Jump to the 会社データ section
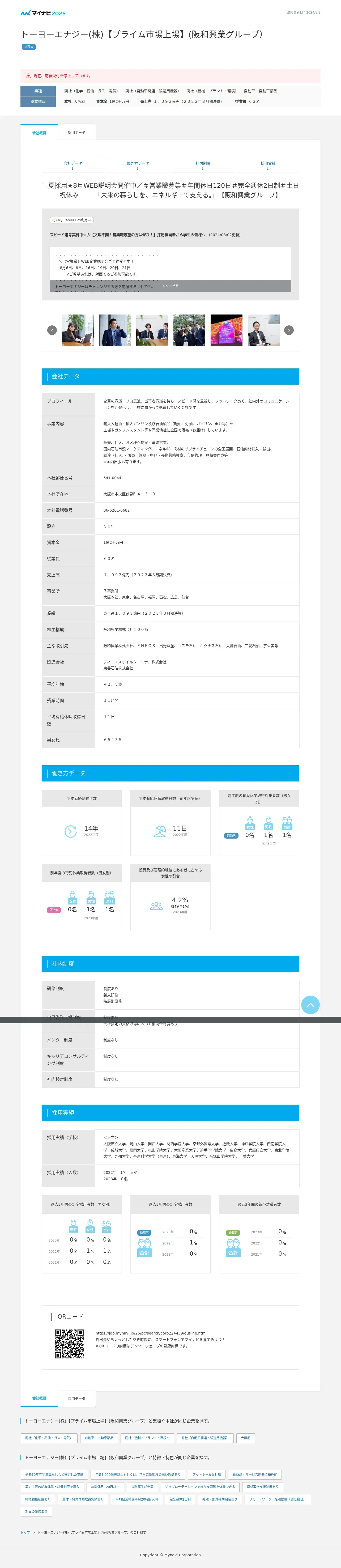The width and height of the screenshot is (341, 1568). 73,165
